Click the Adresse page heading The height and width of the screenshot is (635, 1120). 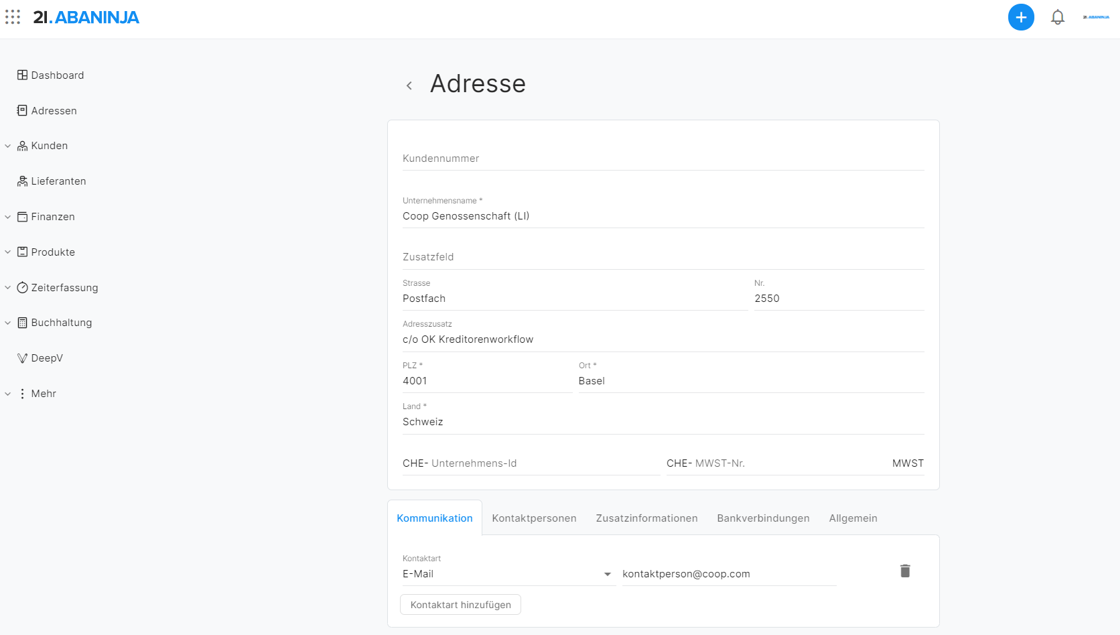478,84
